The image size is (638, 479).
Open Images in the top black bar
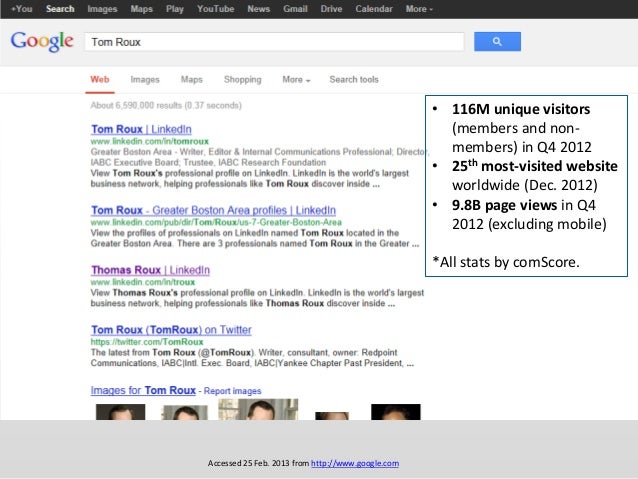102,9
